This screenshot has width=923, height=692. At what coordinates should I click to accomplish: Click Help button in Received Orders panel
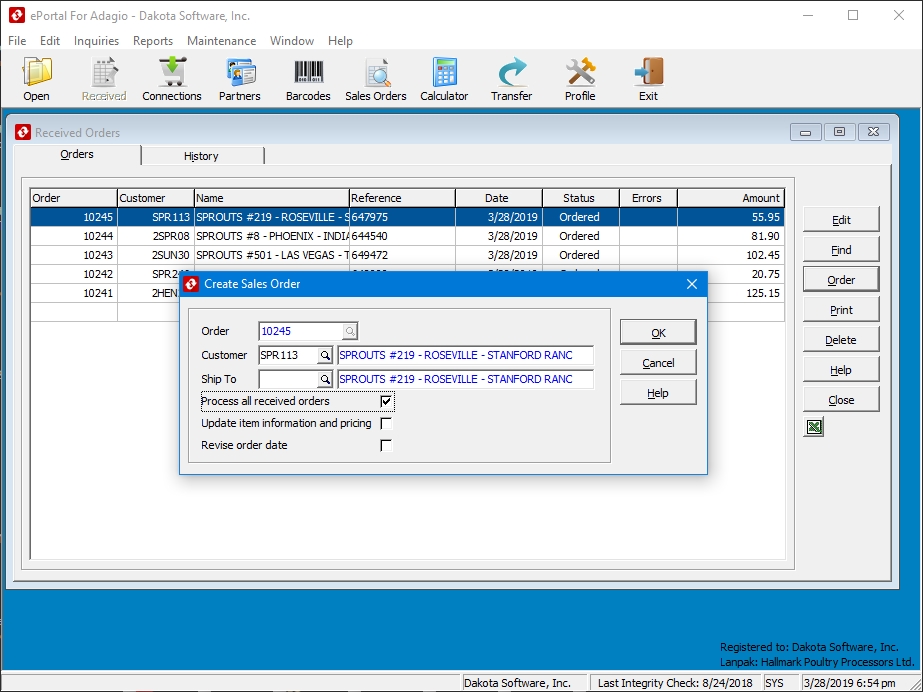[x=841, y=370]
